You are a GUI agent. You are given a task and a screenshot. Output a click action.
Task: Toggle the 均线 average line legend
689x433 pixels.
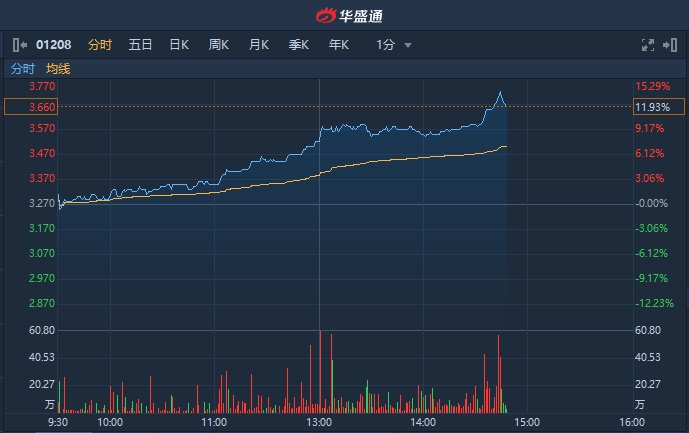coord(58,69)
